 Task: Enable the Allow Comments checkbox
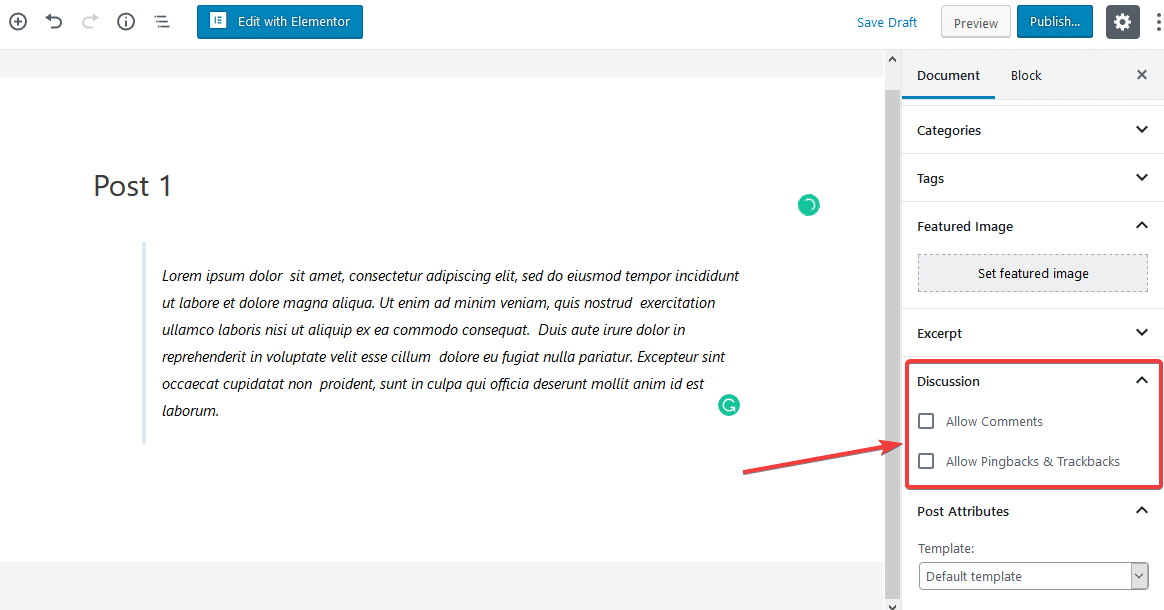coord(926,421)
